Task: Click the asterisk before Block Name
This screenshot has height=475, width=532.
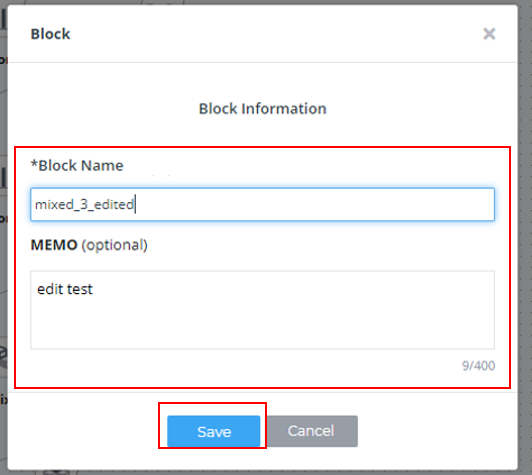Action: [34, 164]
